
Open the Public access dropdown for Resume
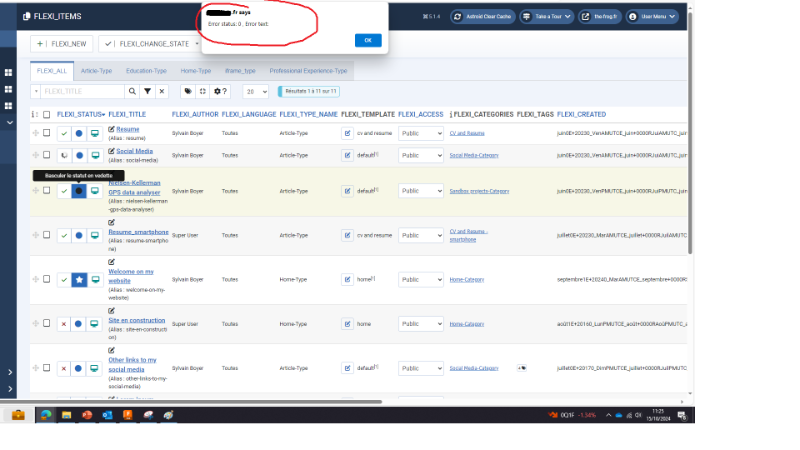[420, 132]
